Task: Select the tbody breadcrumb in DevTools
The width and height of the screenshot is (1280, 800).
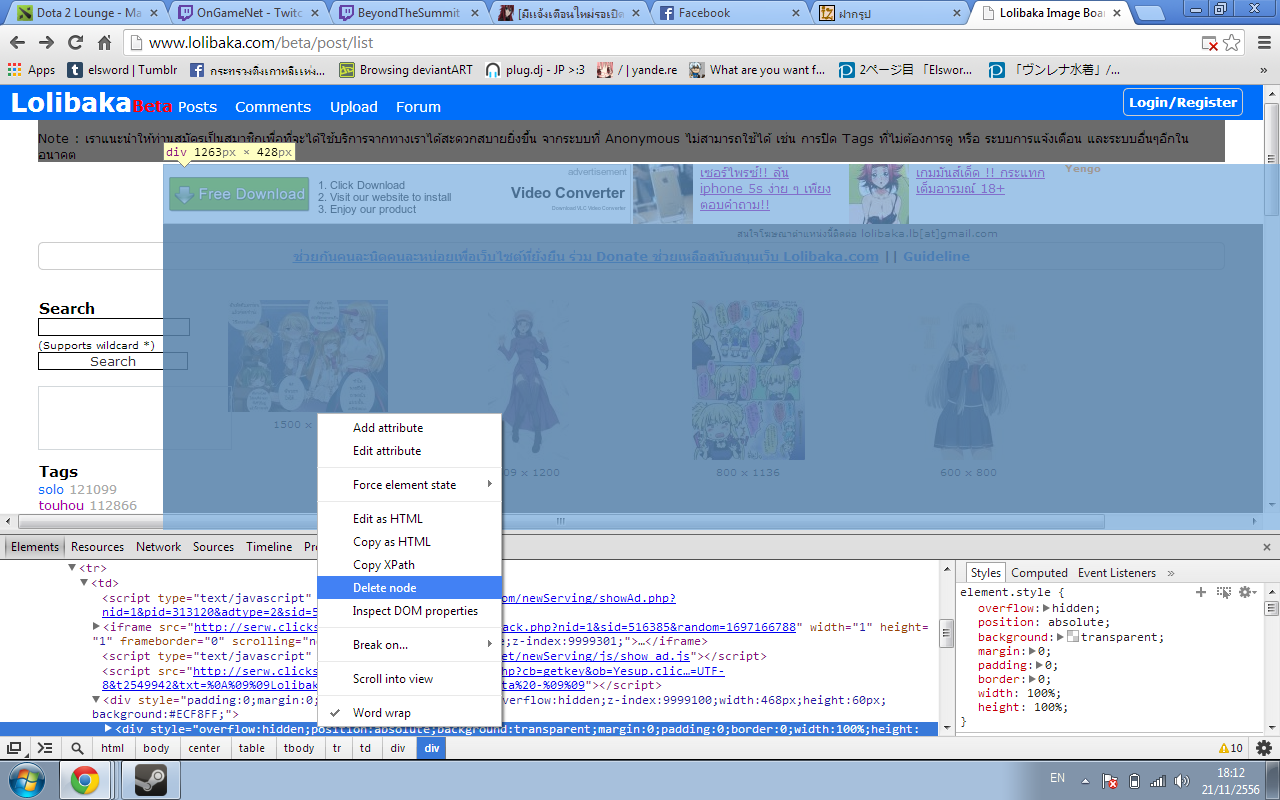Action: pyautogui.click(x=299, y=748)
